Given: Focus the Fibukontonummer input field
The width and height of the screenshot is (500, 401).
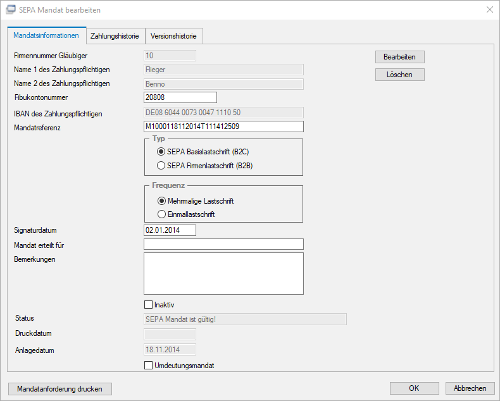Looking at the screenshot, I should click(x=180, y=97).
